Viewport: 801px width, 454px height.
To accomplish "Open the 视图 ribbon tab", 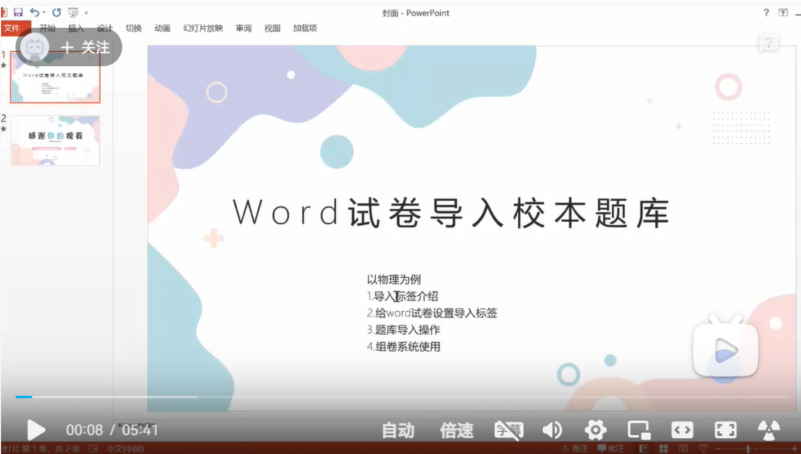I will [272, 28].
